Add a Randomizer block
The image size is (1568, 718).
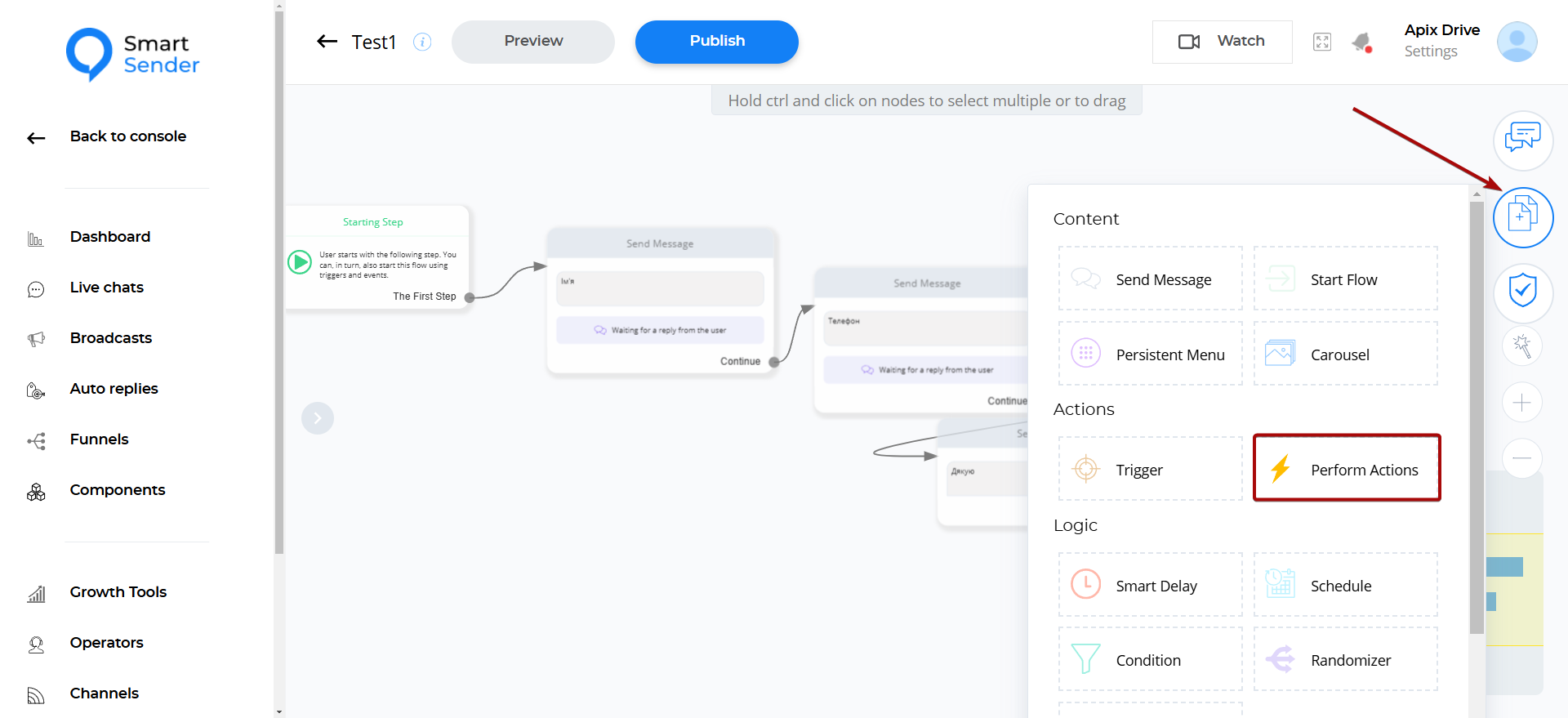coord(1346,659)
